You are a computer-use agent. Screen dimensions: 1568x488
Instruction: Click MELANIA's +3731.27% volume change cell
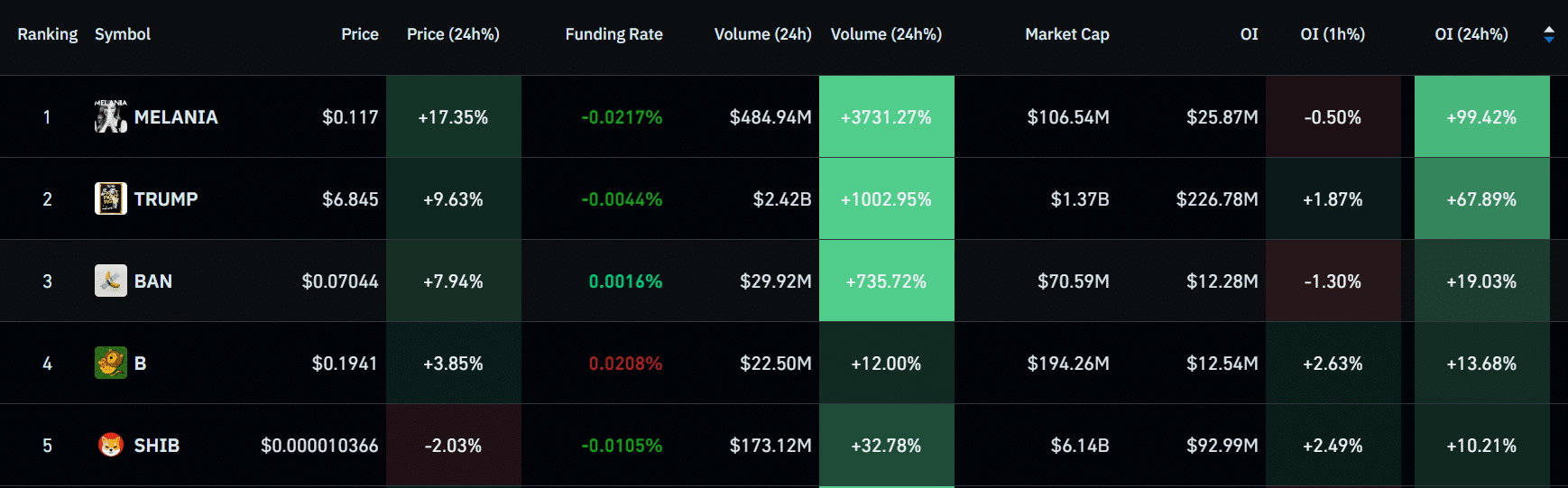pyautogui.click(x=886, y=117)
